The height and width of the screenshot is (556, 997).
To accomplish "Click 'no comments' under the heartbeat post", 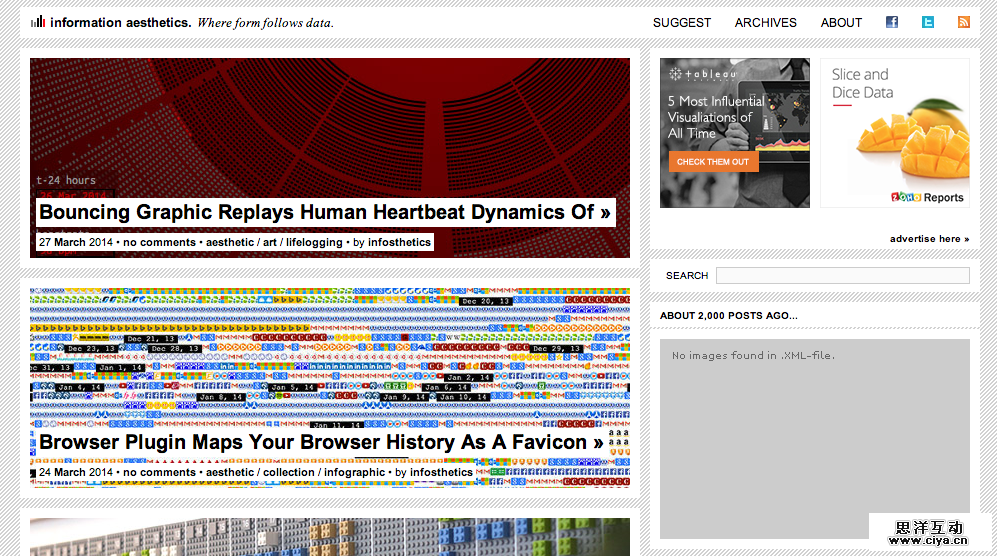I will (x=159, y=242).
